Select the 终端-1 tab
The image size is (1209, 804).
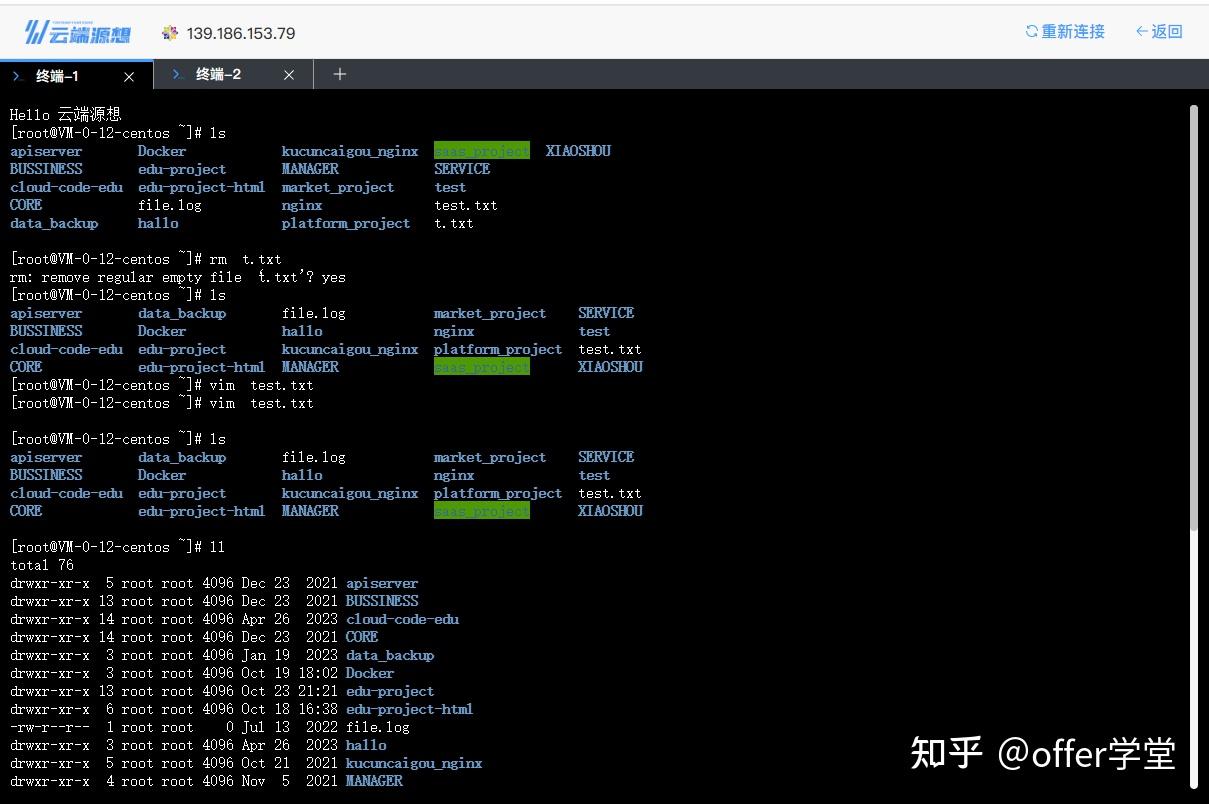coord(58,74)
